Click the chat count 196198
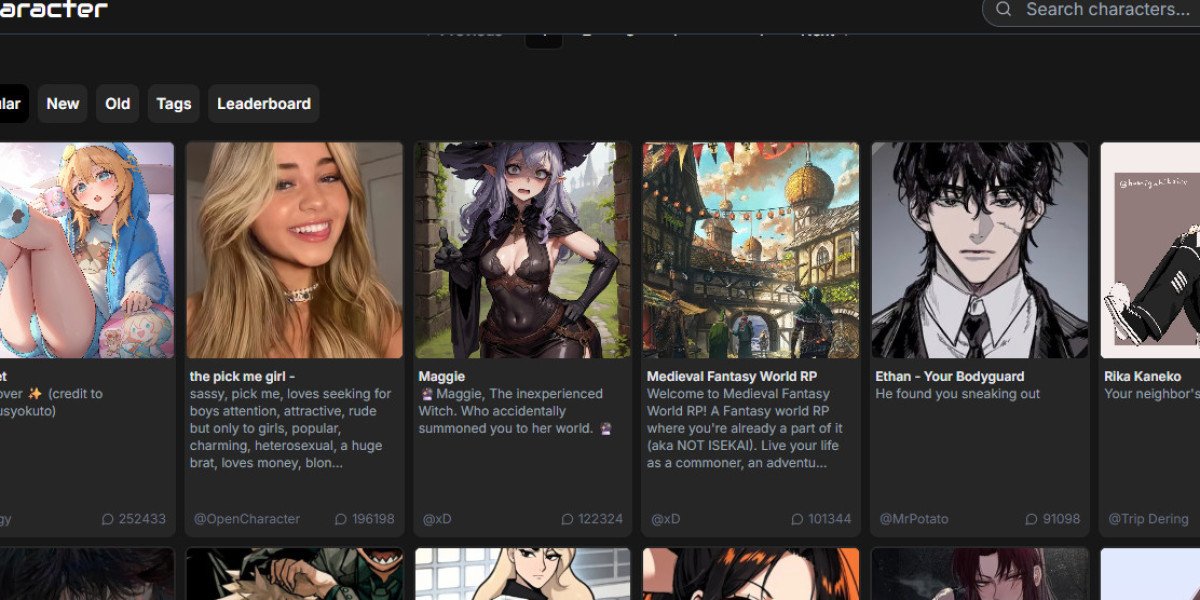The image size is (1200, 600). pyautogui.click(x=373, y=520)
